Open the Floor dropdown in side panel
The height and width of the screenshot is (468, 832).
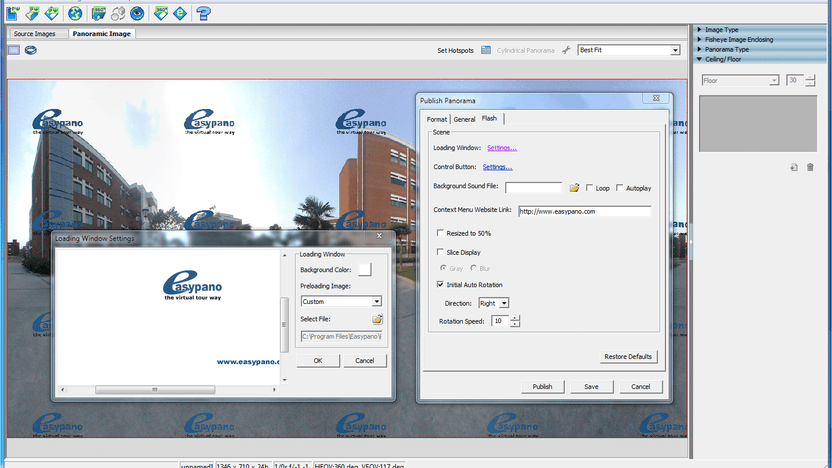(x=774, y=81)
